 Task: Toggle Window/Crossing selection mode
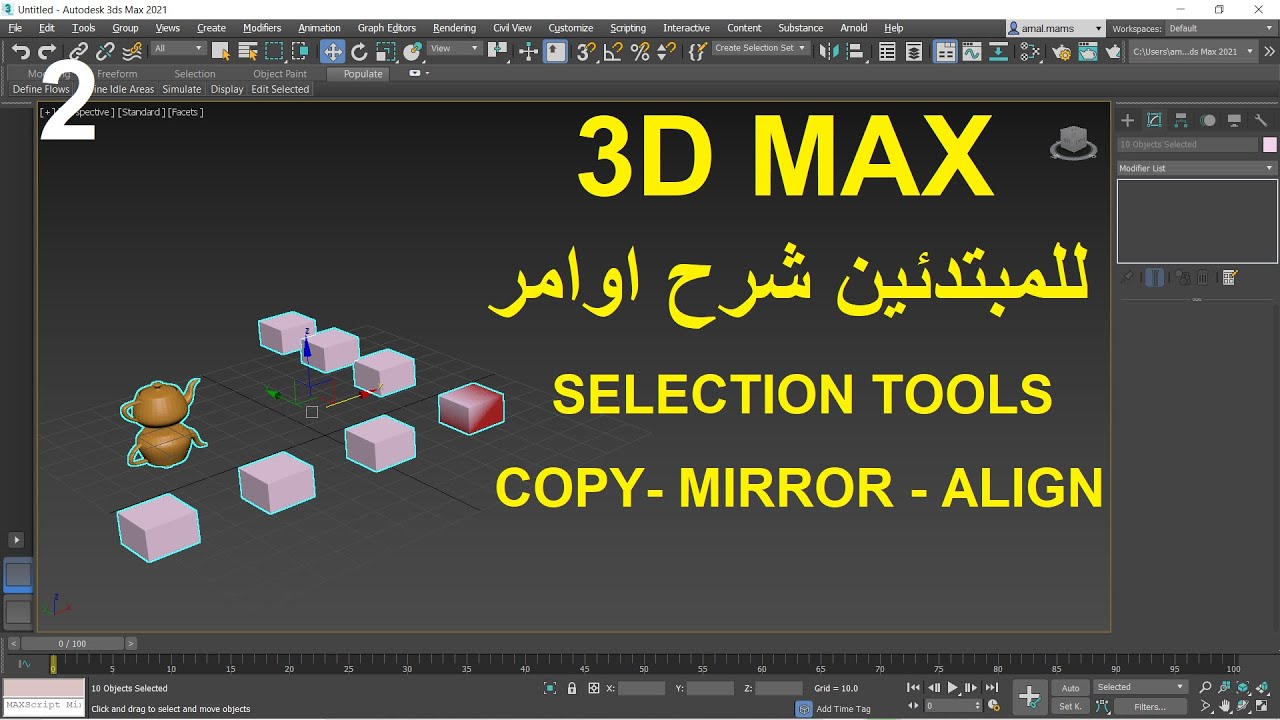coord(299,52)
